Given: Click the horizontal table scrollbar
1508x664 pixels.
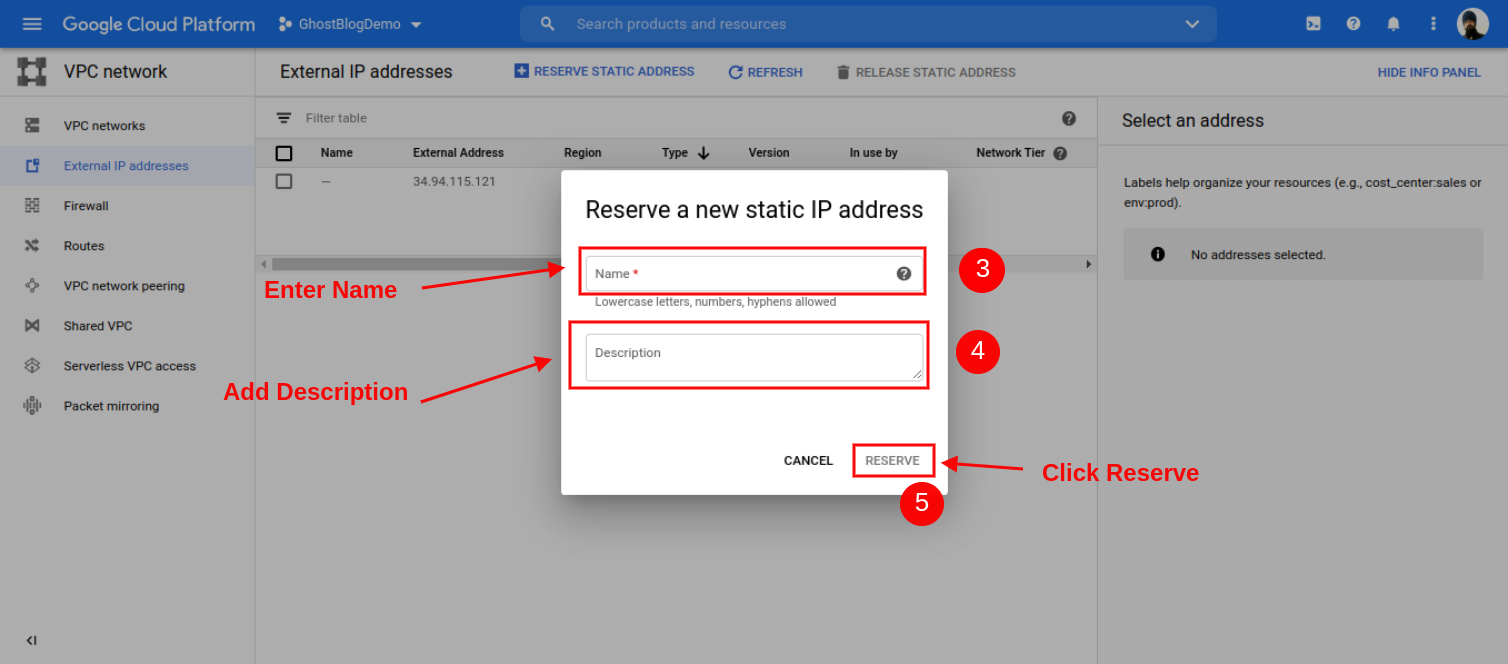Looking at the screenshot, I should click(400, 264).
